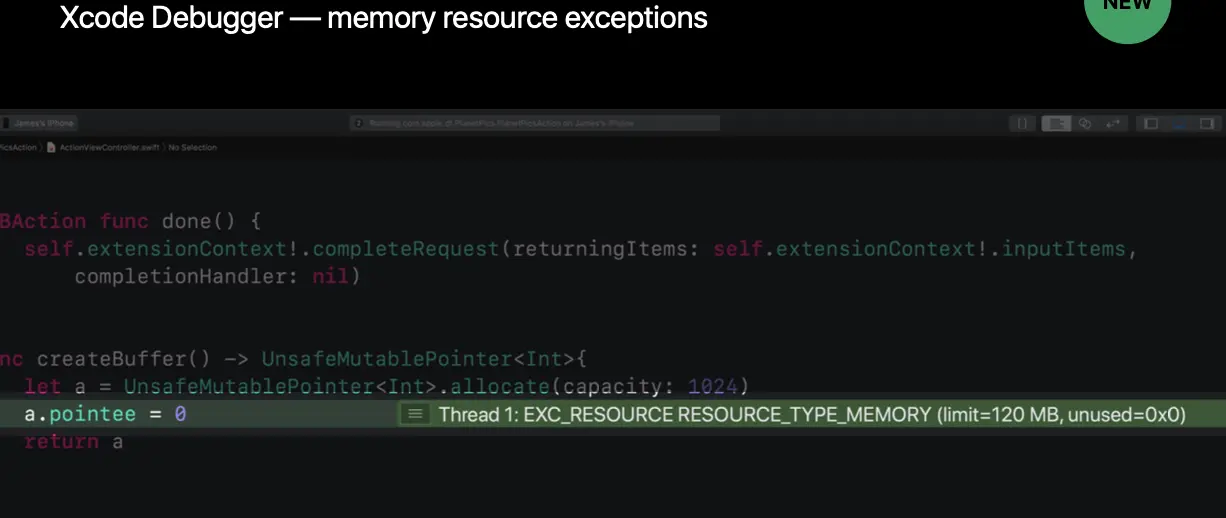Click the EXC_RESOURCE RESOURCE_TYPE_MEMORY error message
The image size is (1226, 518).
click(812, 414)
